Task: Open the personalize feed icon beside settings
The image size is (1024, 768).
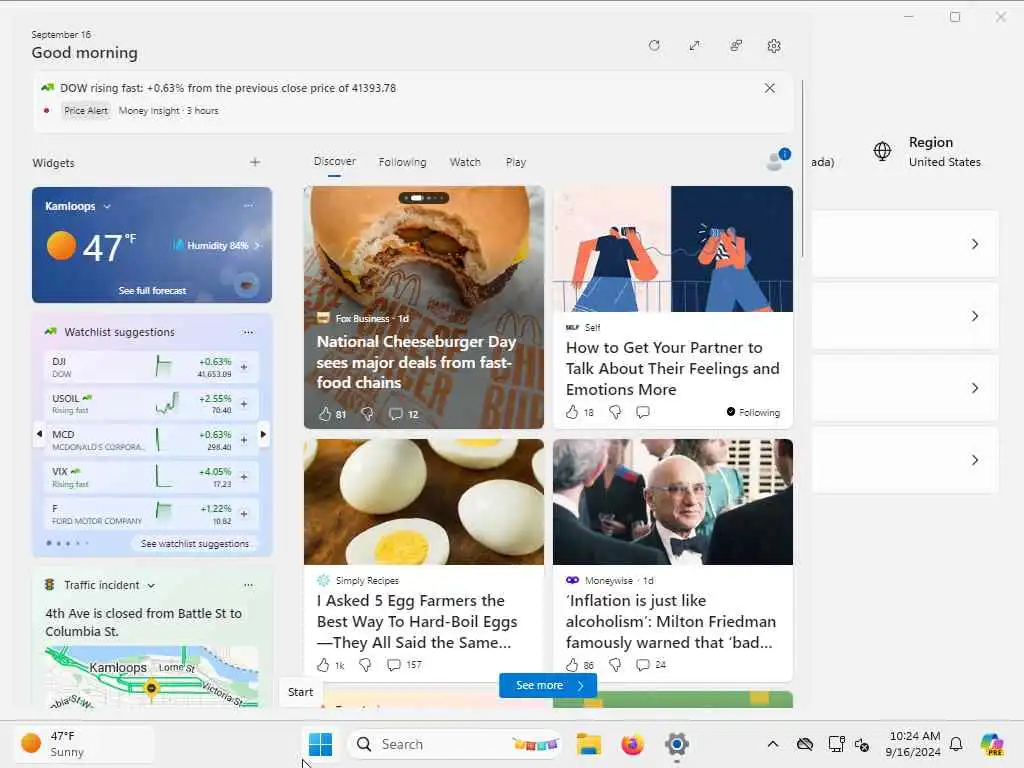Action: tap(736, 46)
